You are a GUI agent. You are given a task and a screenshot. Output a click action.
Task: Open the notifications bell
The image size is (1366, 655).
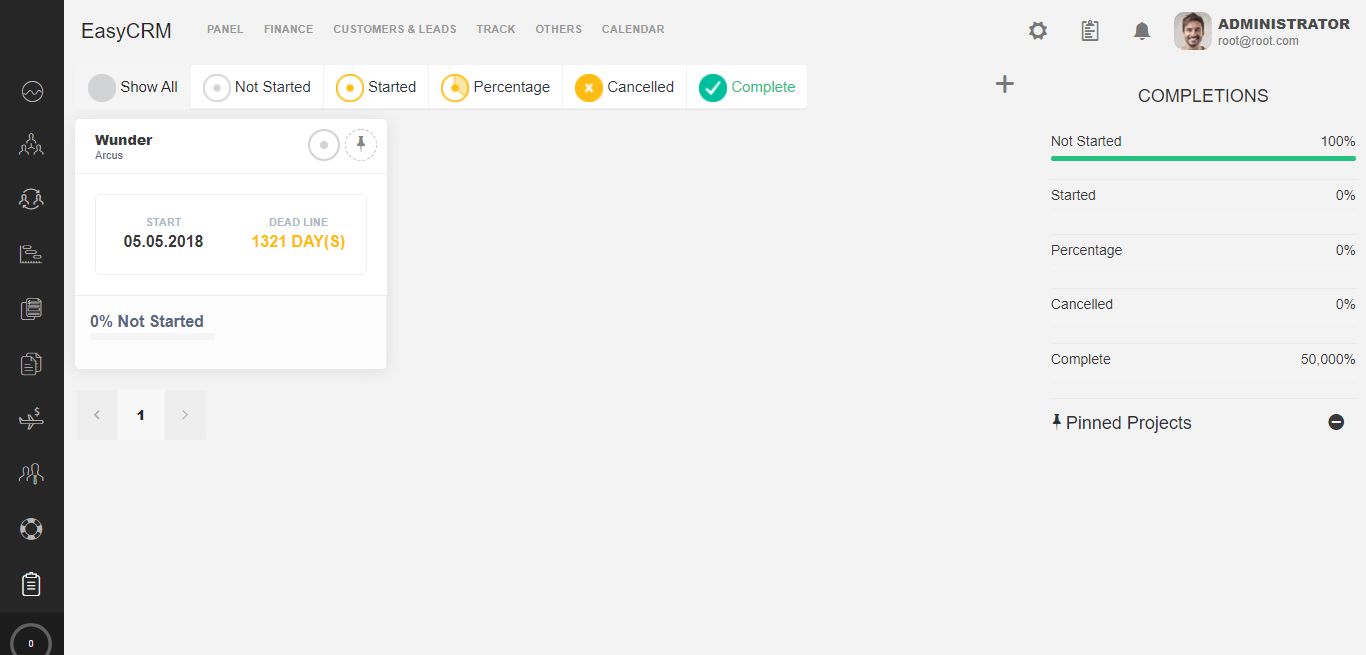coord(1142,31)
